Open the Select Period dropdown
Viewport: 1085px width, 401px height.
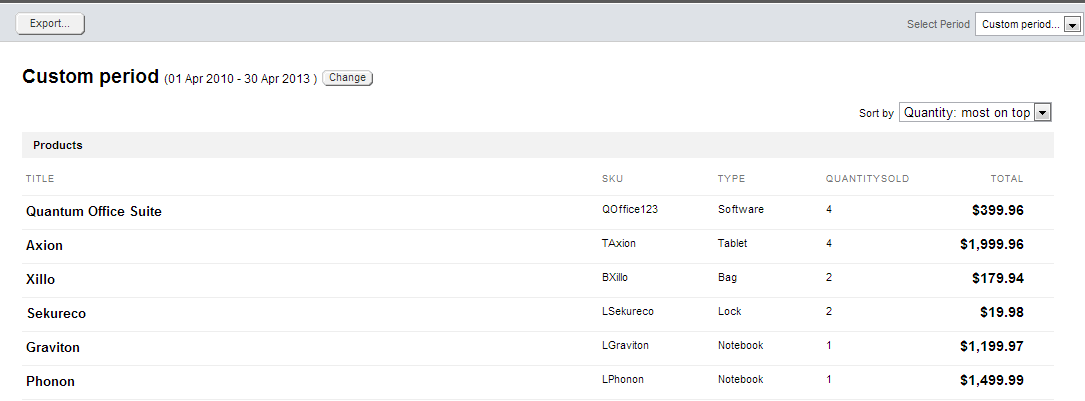pyautogui.click(x=1027, y=24)
